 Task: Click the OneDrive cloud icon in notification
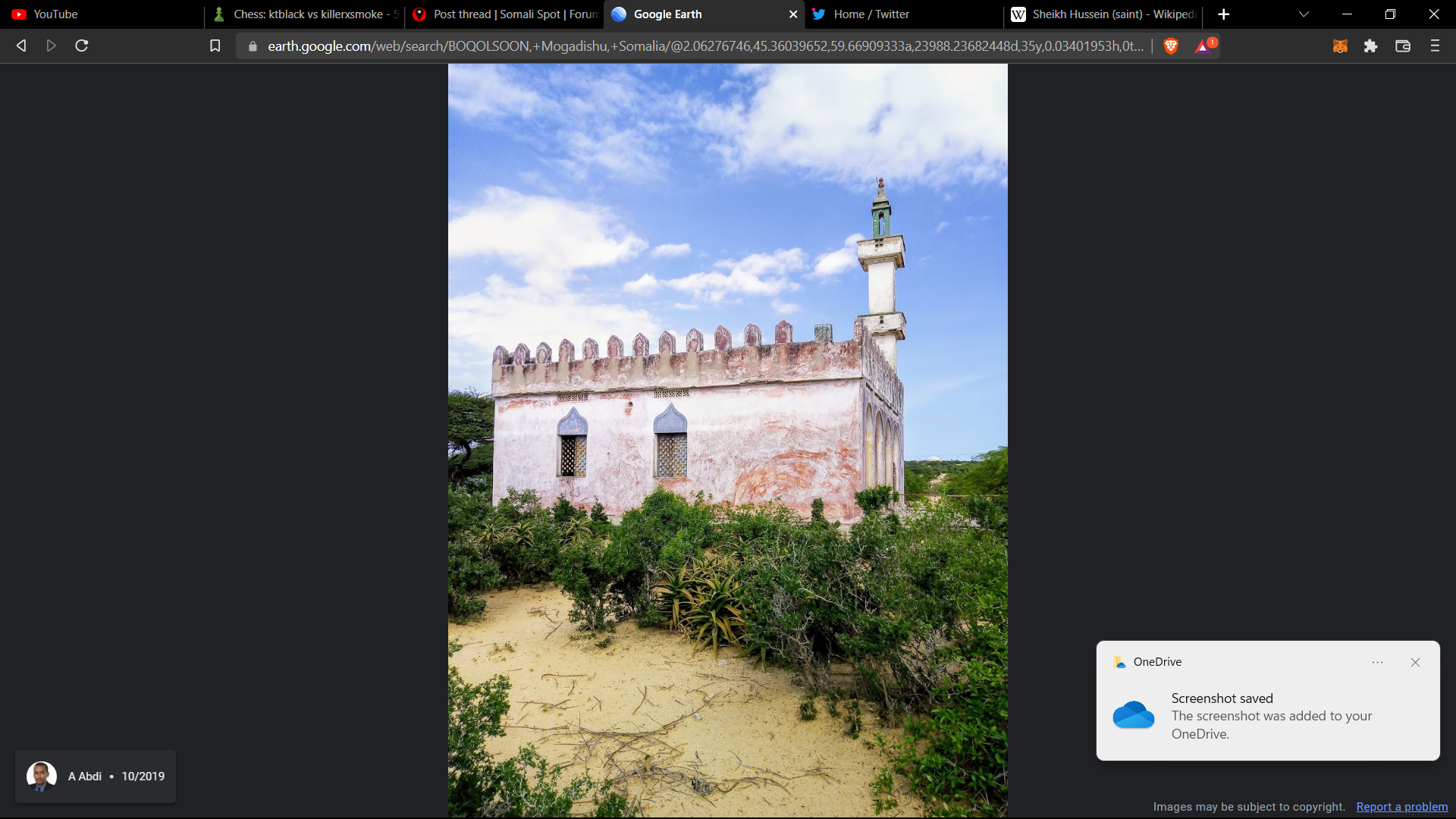point(1133,714)
